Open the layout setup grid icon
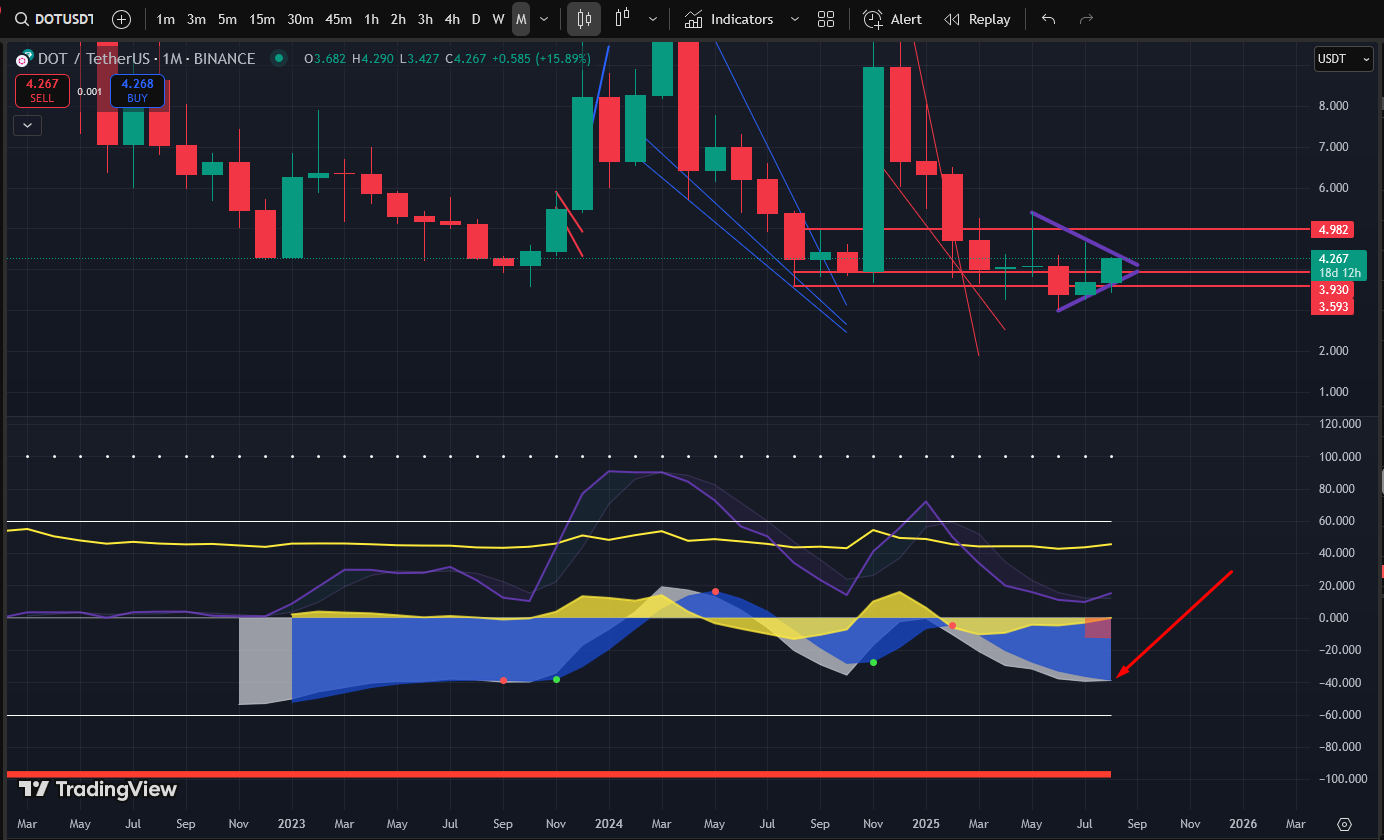Viewport: 1384px width, 840px height. point(826,19)
